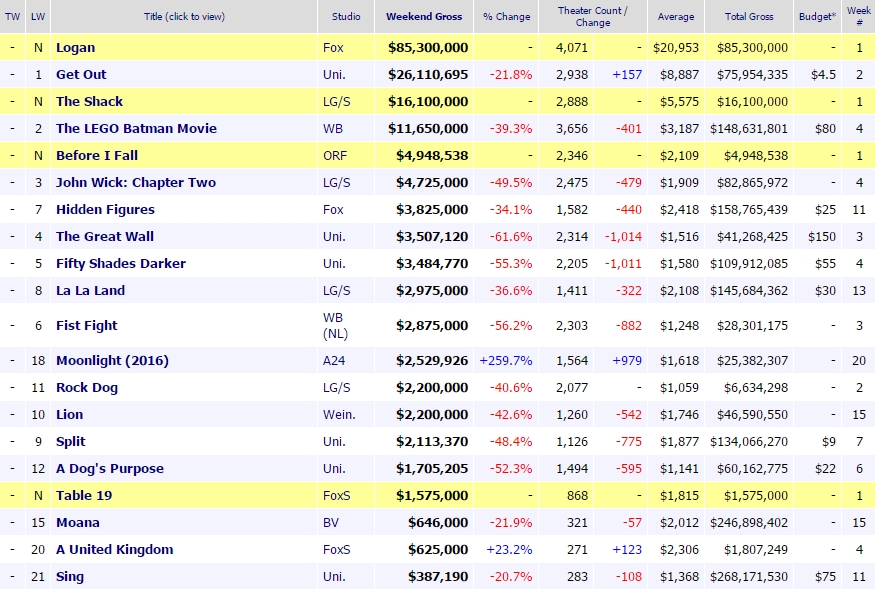Viewport: 875px width, 589px height.
Task: Open the Rock Dog link
Action: 86,387
